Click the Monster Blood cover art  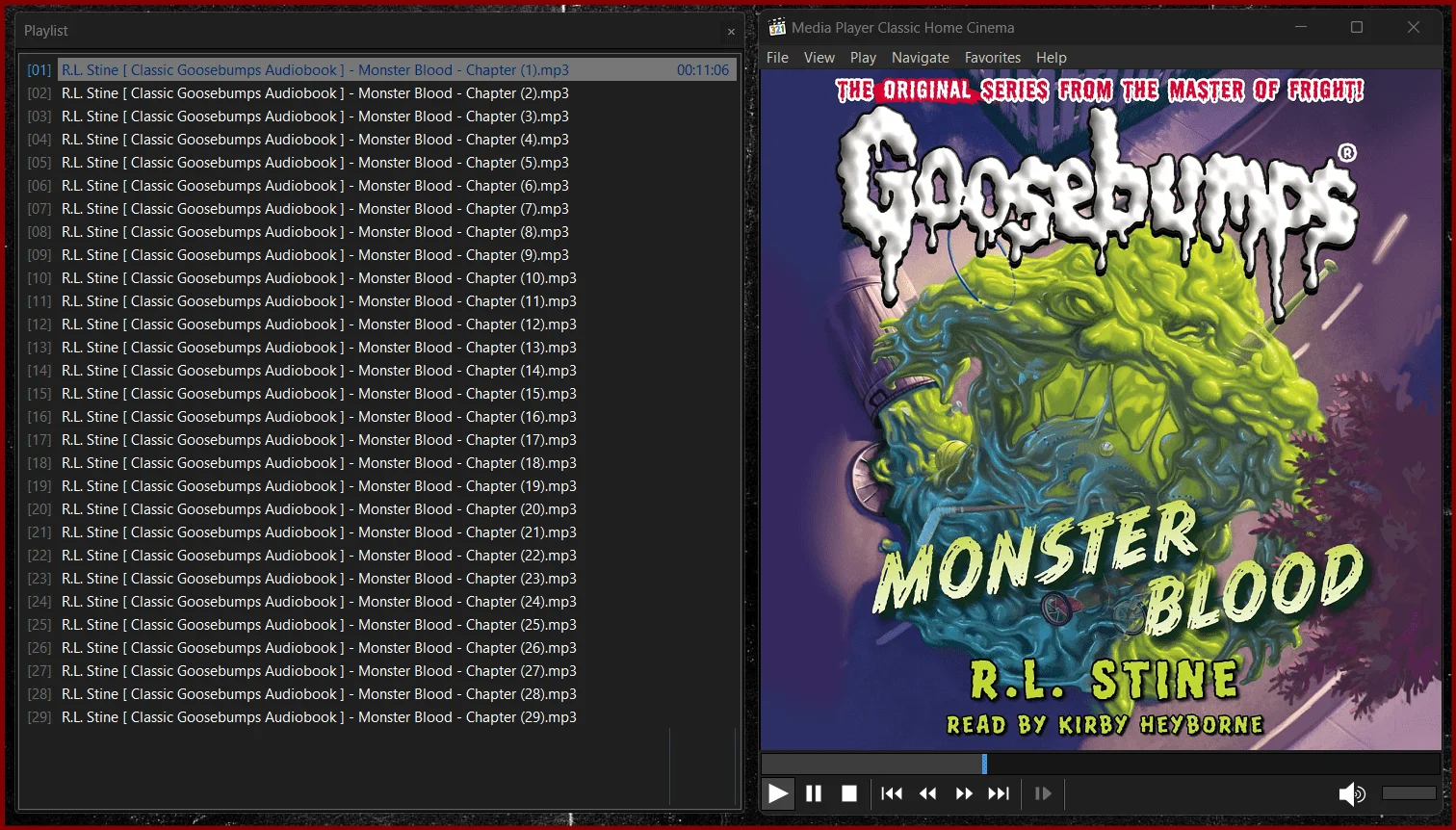point(1101,411)
